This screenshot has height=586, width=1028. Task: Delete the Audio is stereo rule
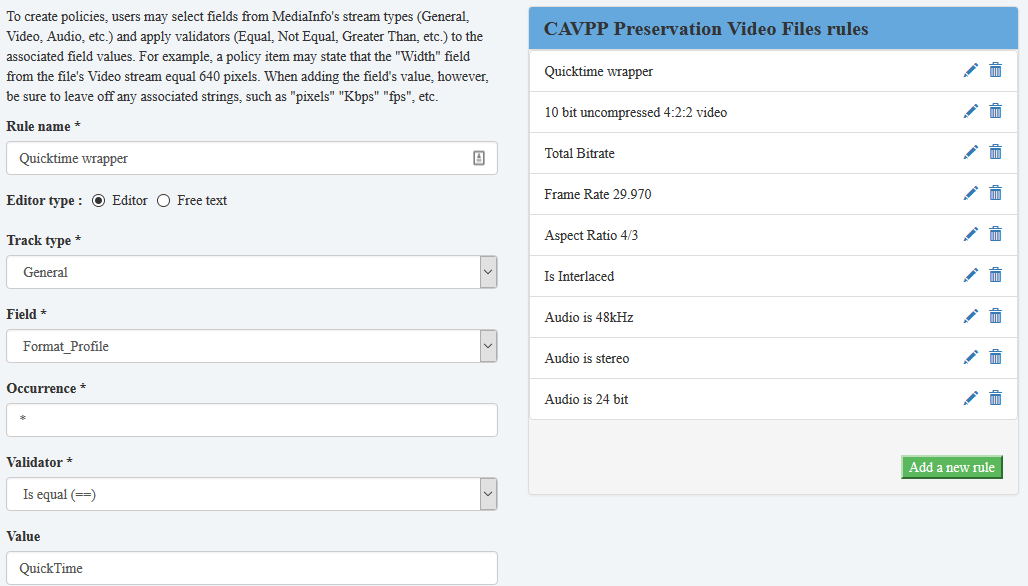(x=995, y=357)
